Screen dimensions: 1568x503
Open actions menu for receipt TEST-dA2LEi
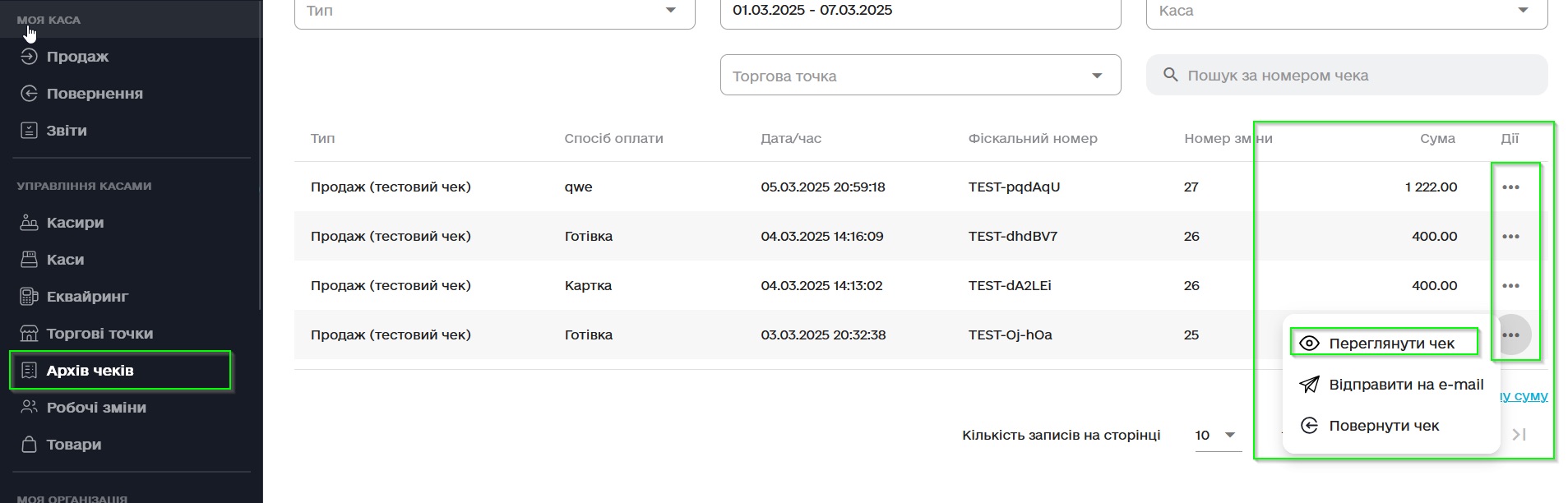[x=1510, y=286]
